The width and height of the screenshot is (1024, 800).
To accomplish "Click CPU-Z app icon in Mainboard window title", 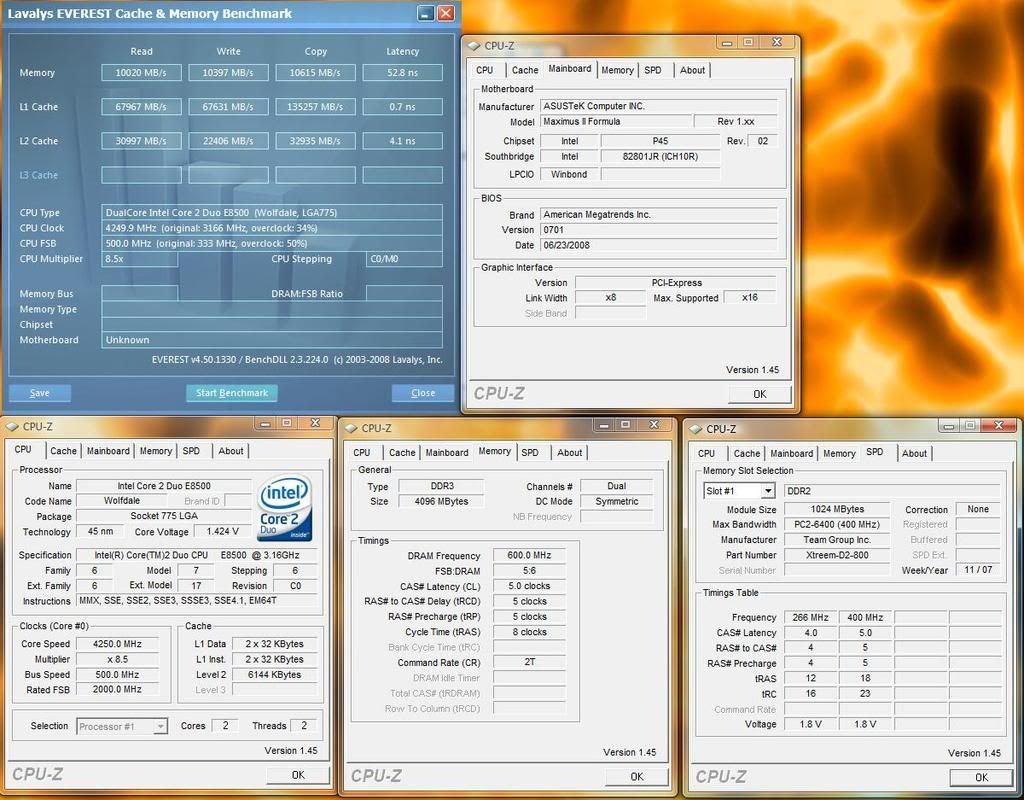I will tap(474, 46).
